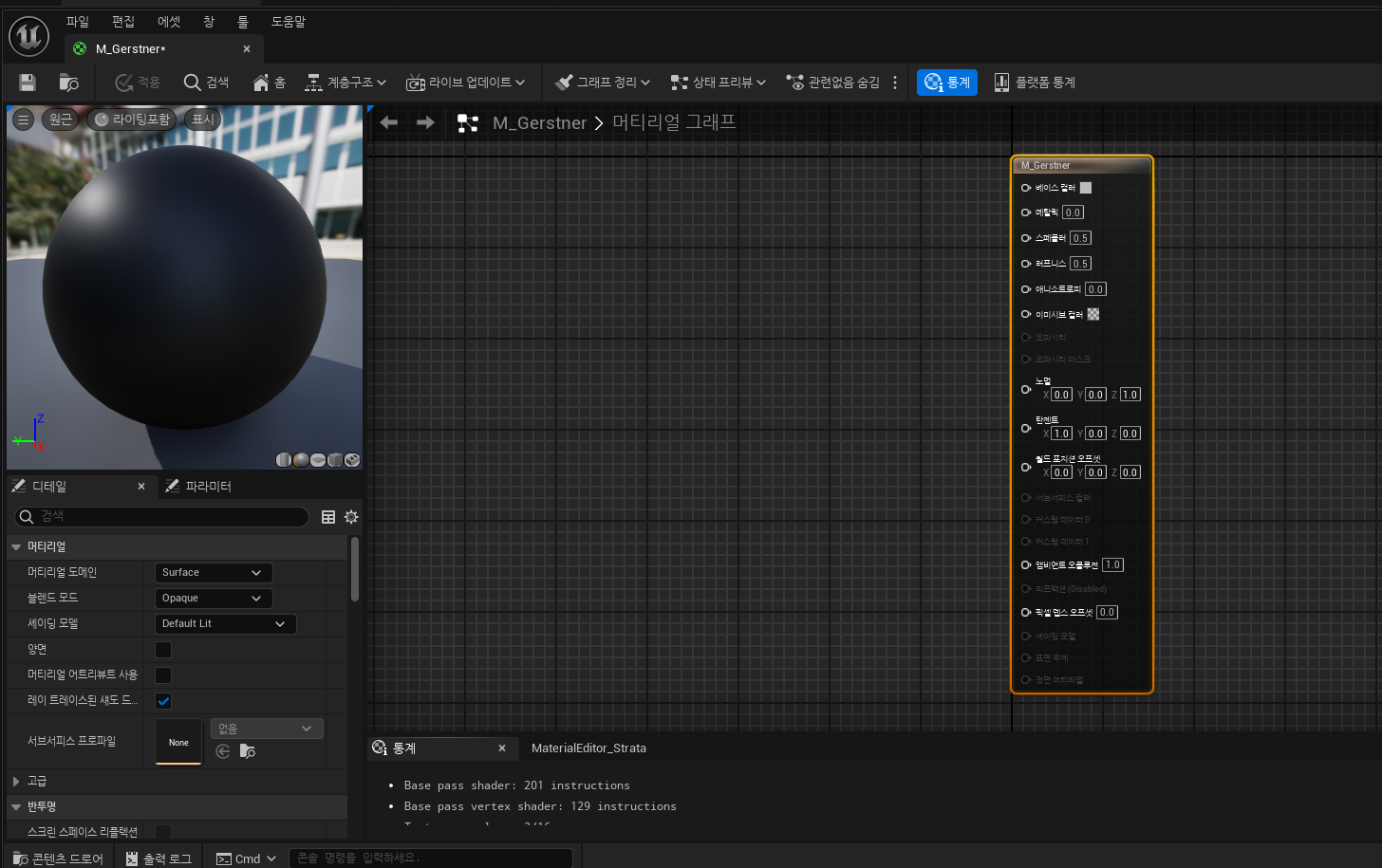
Task: Open the 블렌드 모드 Opaque dropdown
Action: coord(214,599)
